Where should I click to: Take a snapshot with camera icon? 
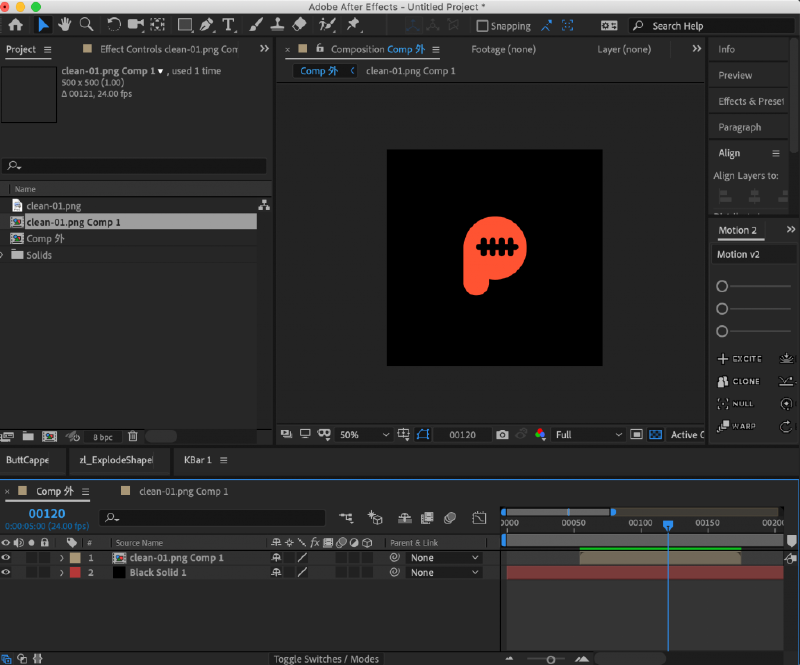pos(502,435)
